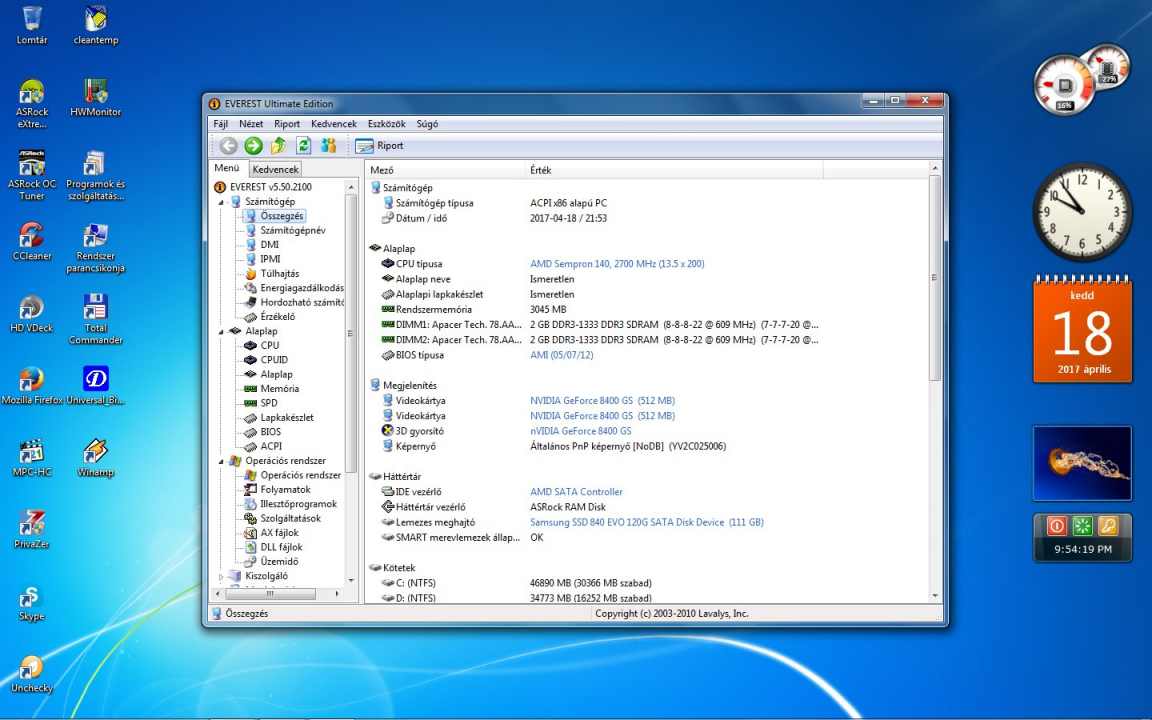Viewport: 1152px width, 720px height.
Task: Open the SPD tree item
Action: click(269, 403)
